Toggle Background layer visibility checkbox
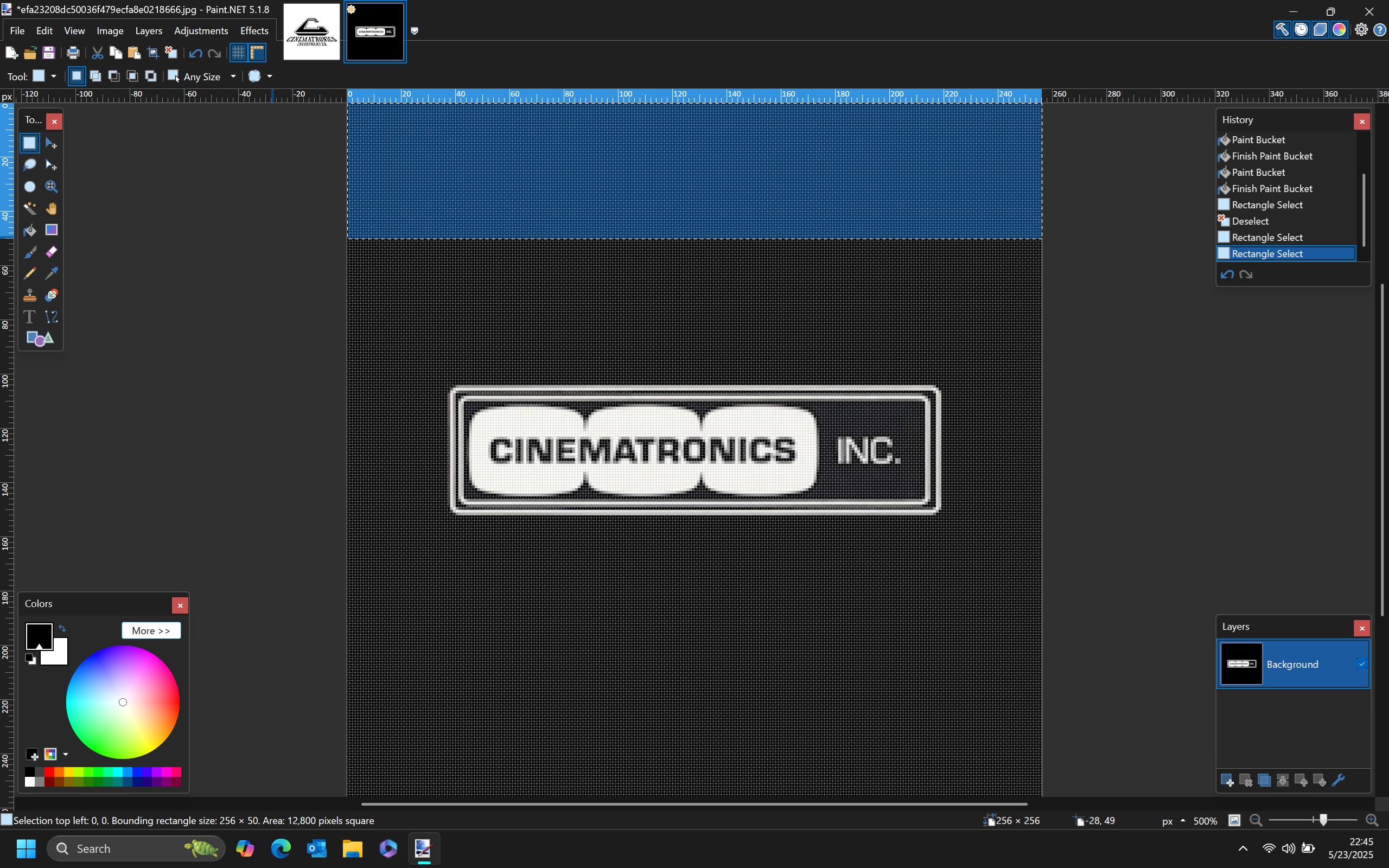This screenshot has height=868, width=1389. 1361,664
